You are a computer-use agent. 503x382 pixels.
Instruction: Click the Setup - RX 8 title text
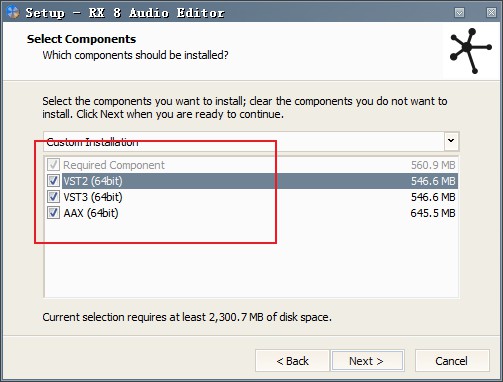[125, 13]
